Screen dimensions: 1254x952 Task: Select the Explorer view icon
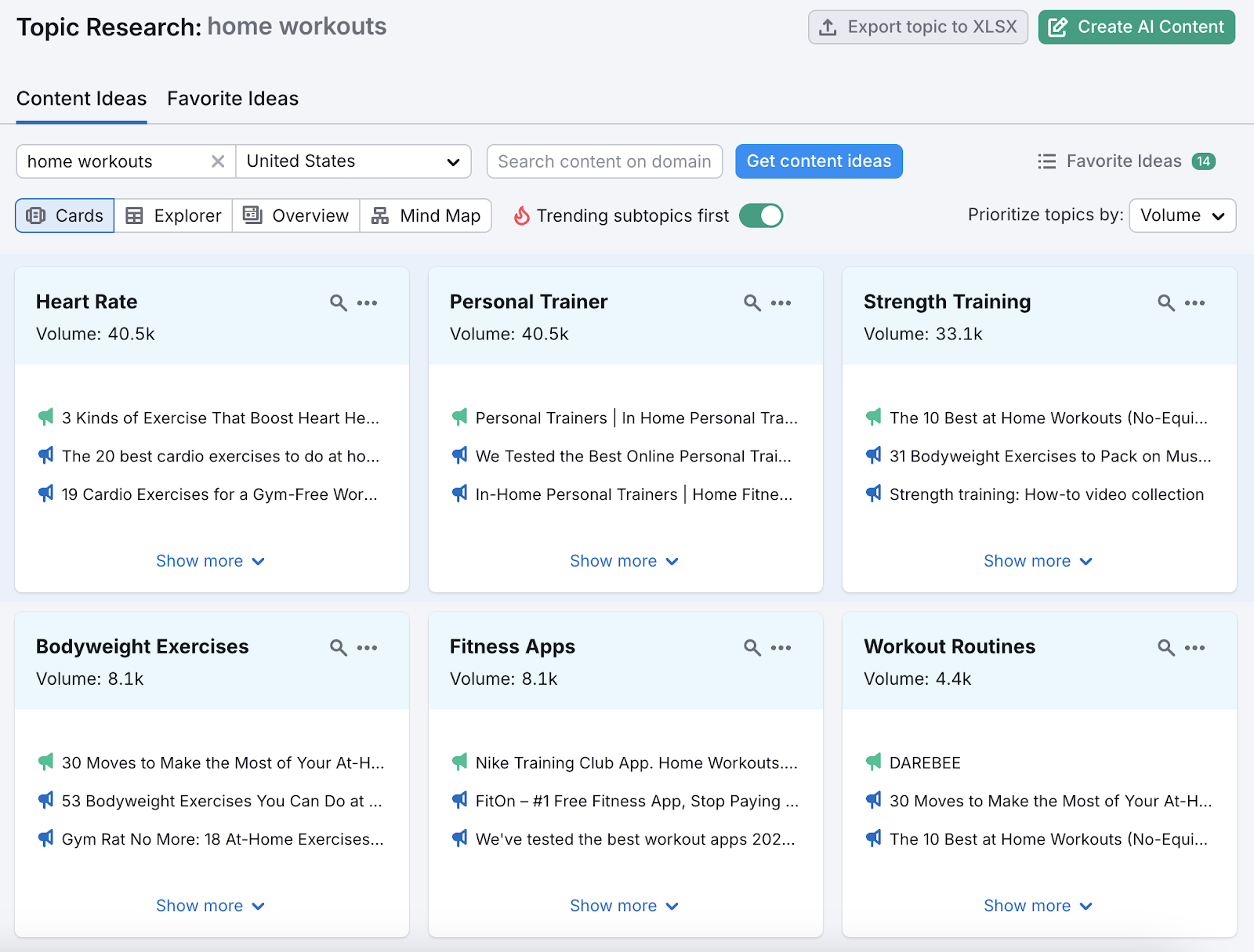pos(172,215)
